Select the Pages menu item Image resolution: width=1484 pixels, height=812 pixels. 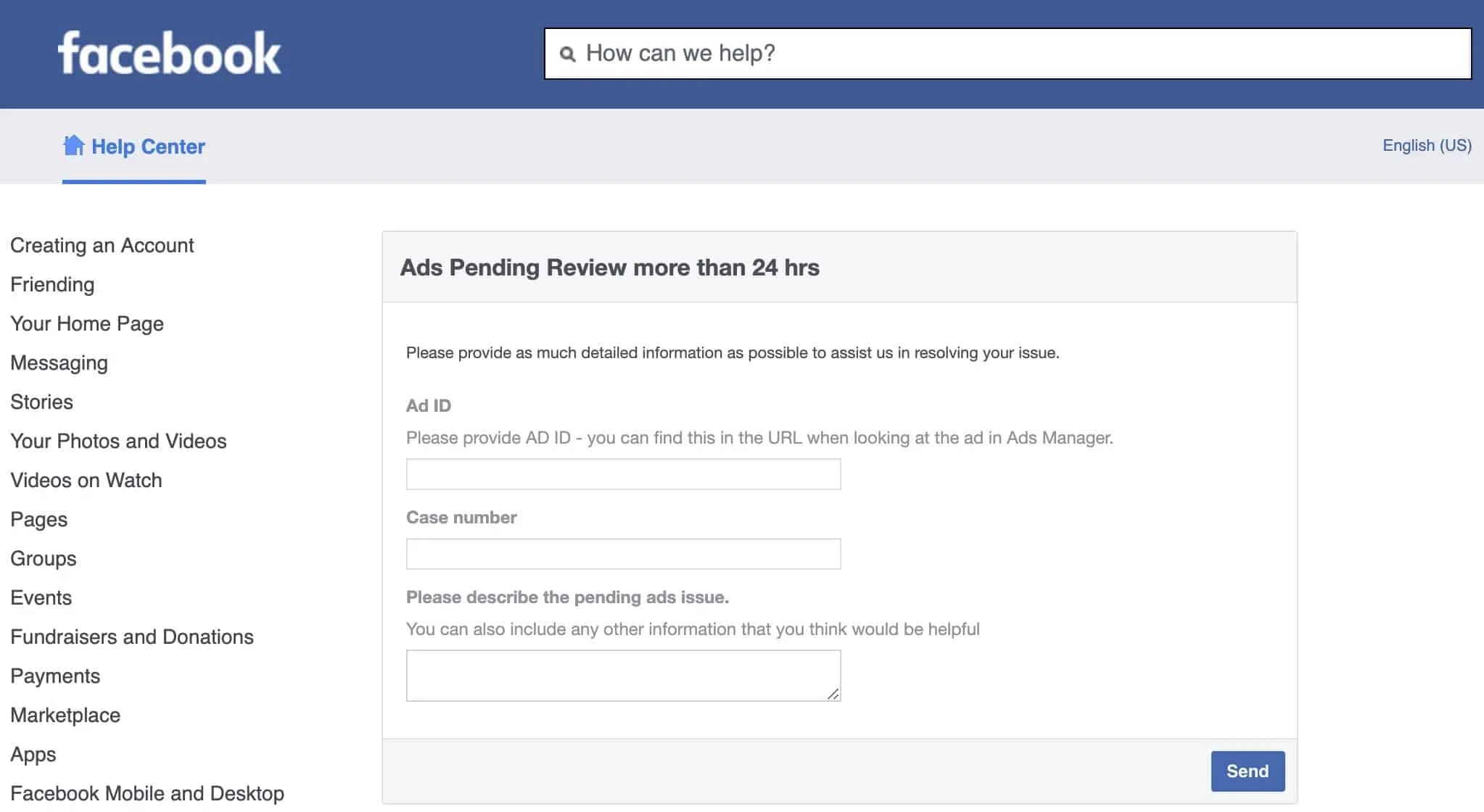(x=37, y=519)
